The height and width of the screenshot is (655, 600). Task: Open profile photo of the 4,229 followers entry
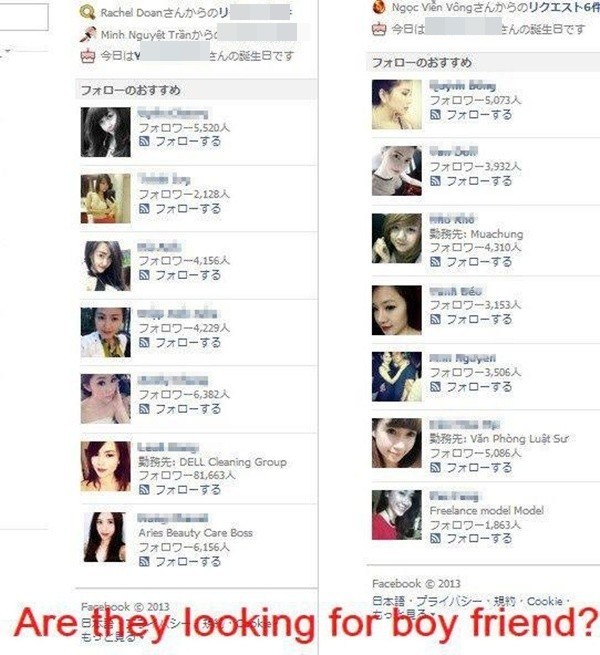pyautogui.click(x=106, y=333)
